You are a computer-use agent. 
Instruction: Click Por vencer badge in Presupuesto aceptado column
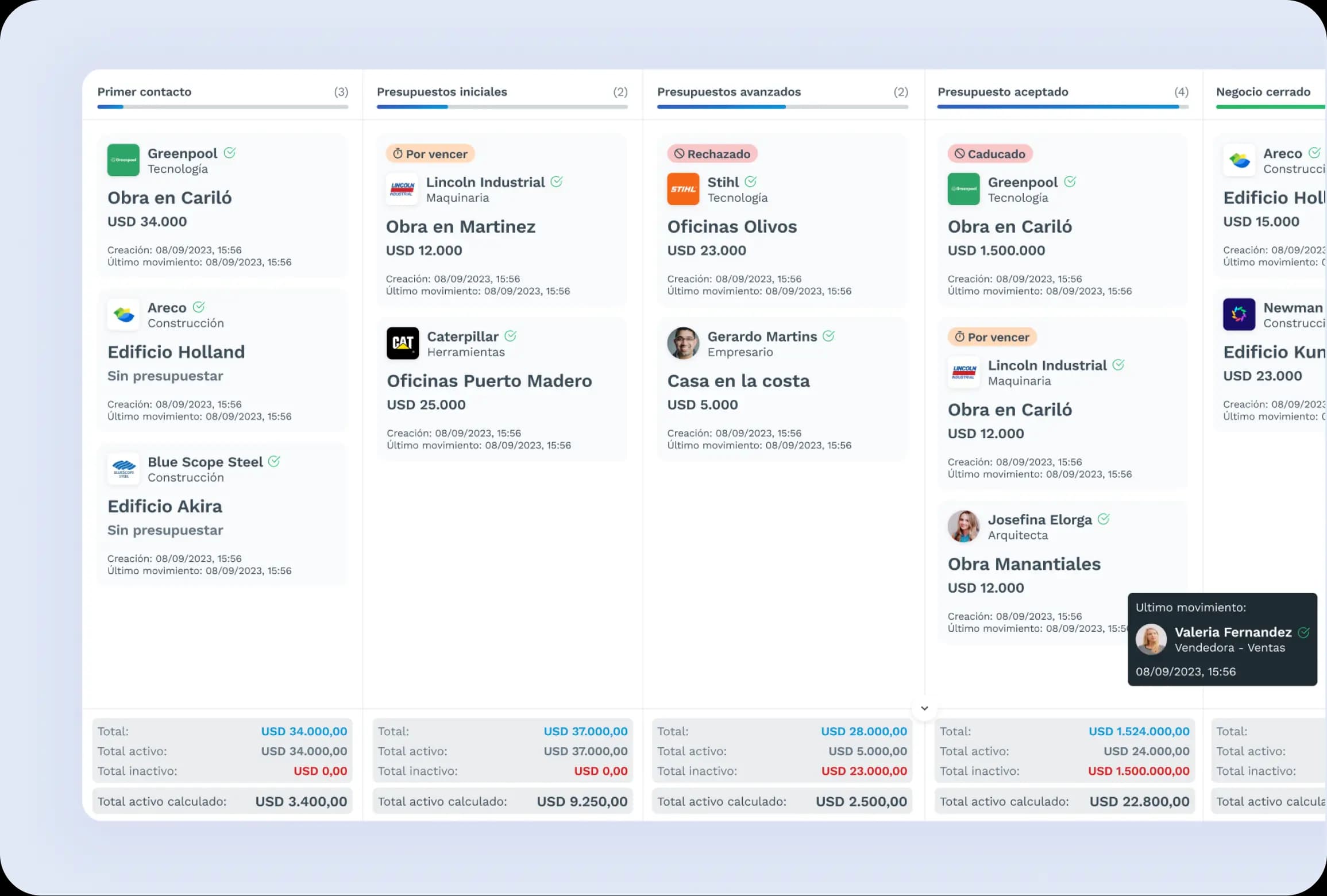click(992, 337)
